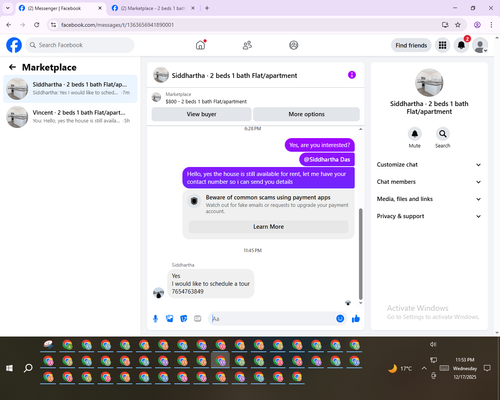Search in conversation magnifier icon
This screenshot has height=400, width=500.
443,134
